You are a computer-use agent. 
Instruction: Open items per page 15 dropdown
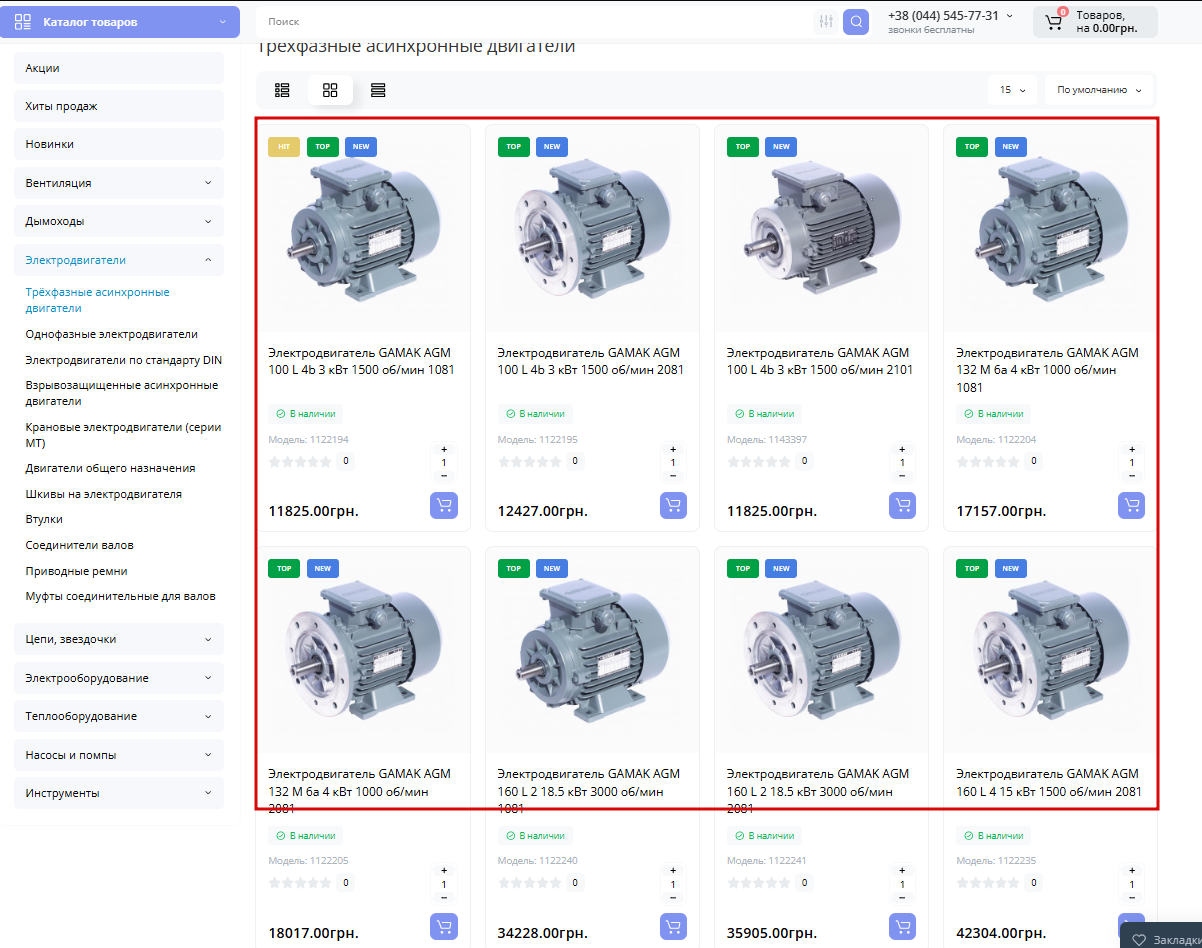[1012, 90]
